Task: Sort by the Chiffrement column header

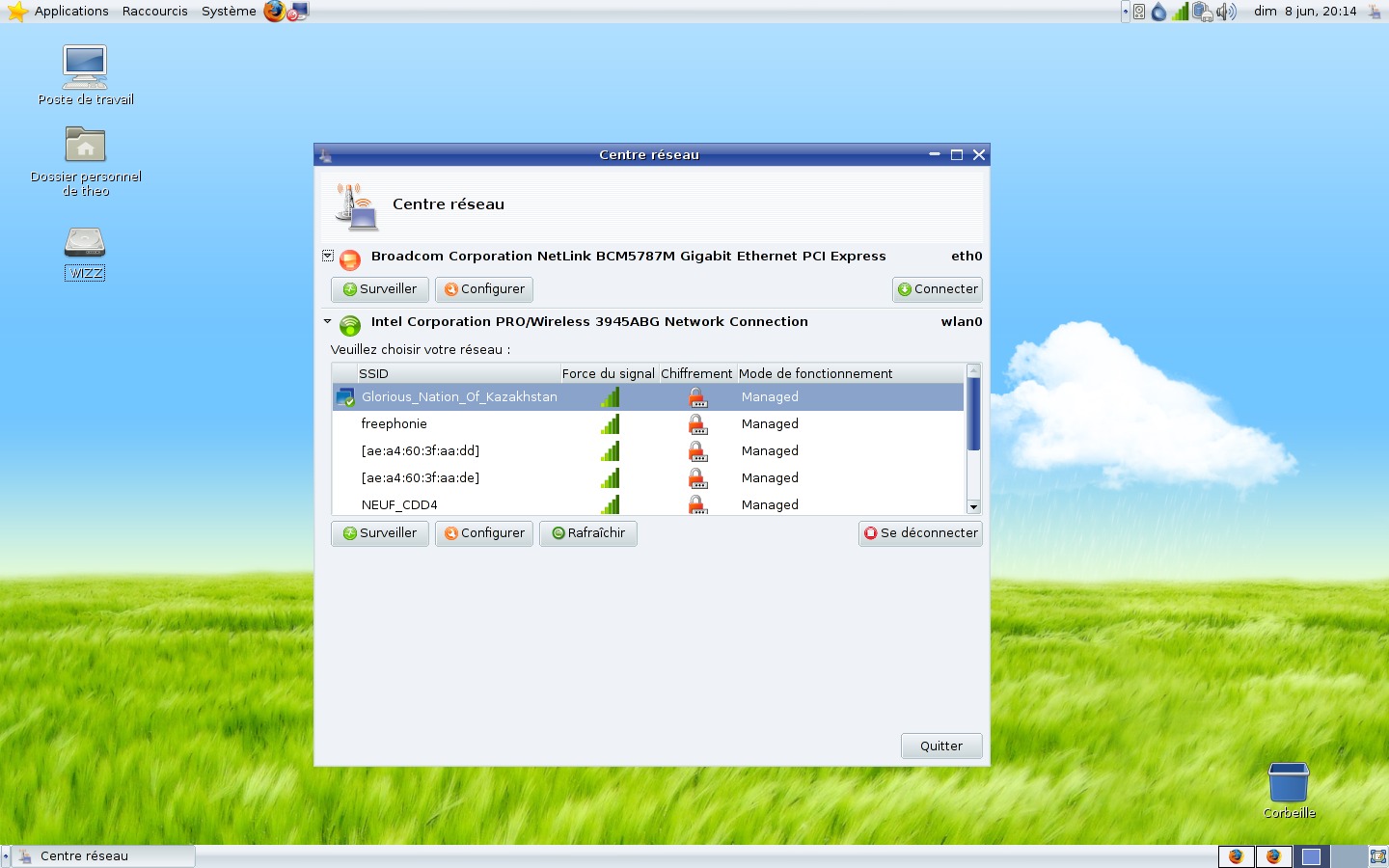Action: point(696,373)
